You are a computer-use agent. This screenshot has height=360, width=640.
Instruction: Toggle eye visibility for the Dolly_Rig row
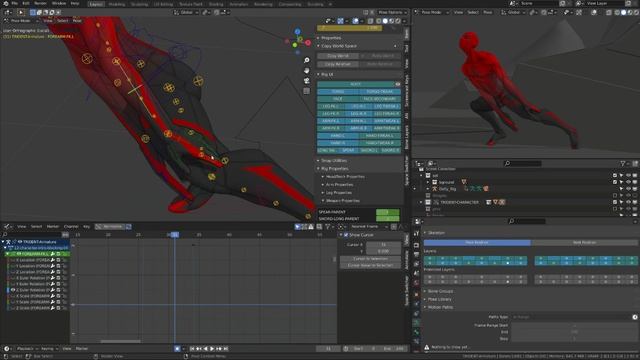(x=629, y=189)
